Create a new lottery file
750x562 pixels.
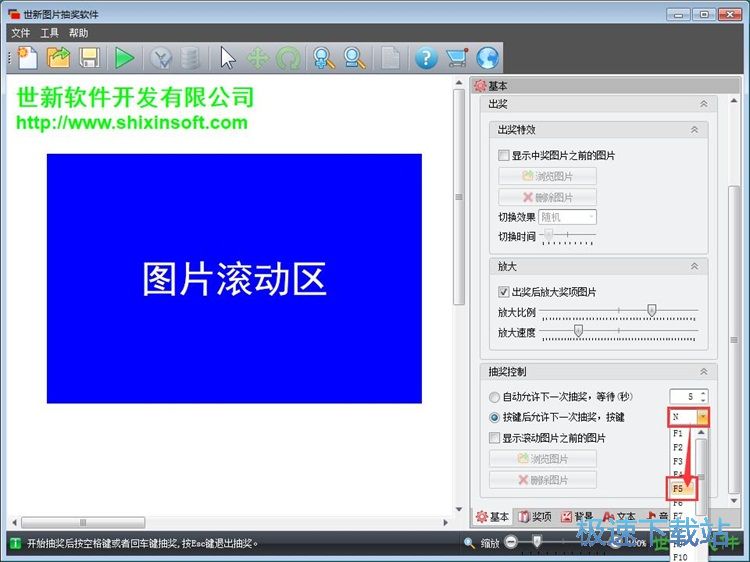28,58
